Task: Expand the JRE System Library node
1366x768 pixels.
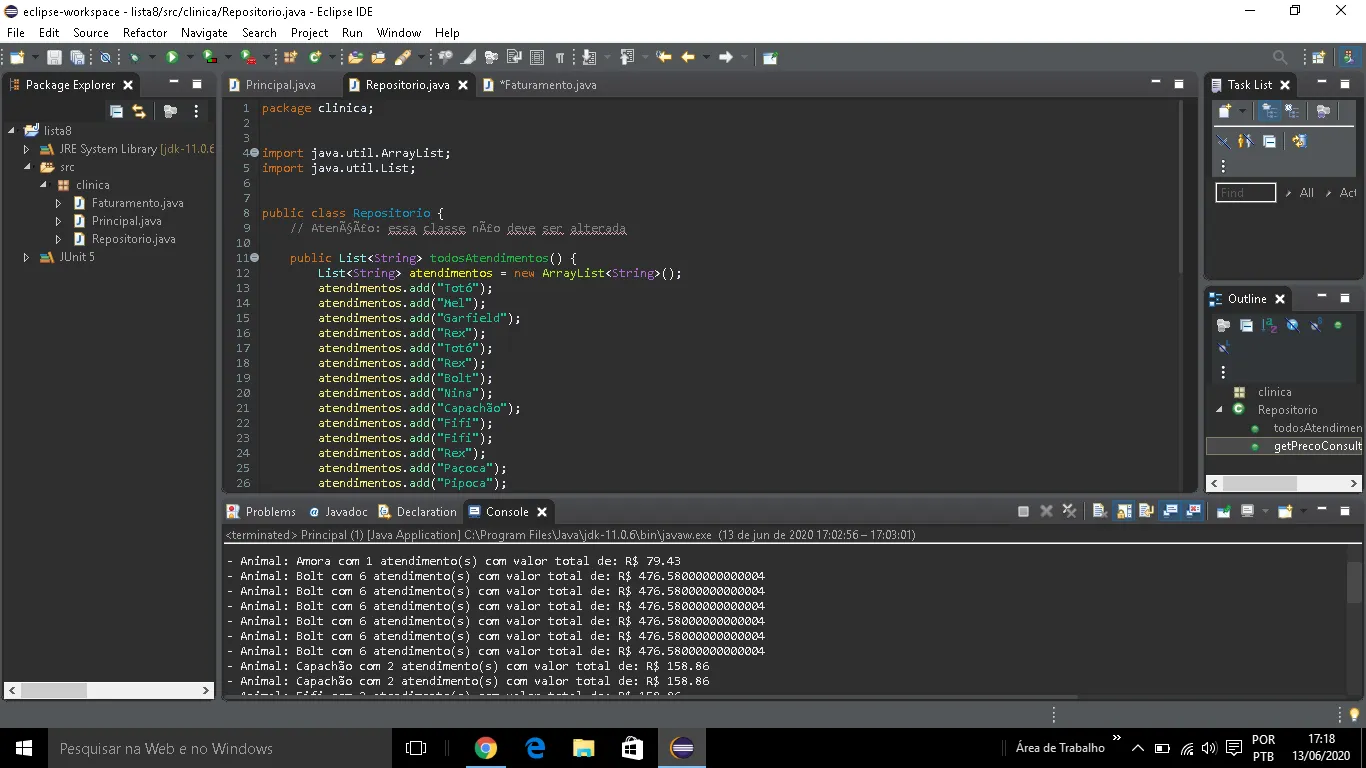Action: click(x=27, y=149)
